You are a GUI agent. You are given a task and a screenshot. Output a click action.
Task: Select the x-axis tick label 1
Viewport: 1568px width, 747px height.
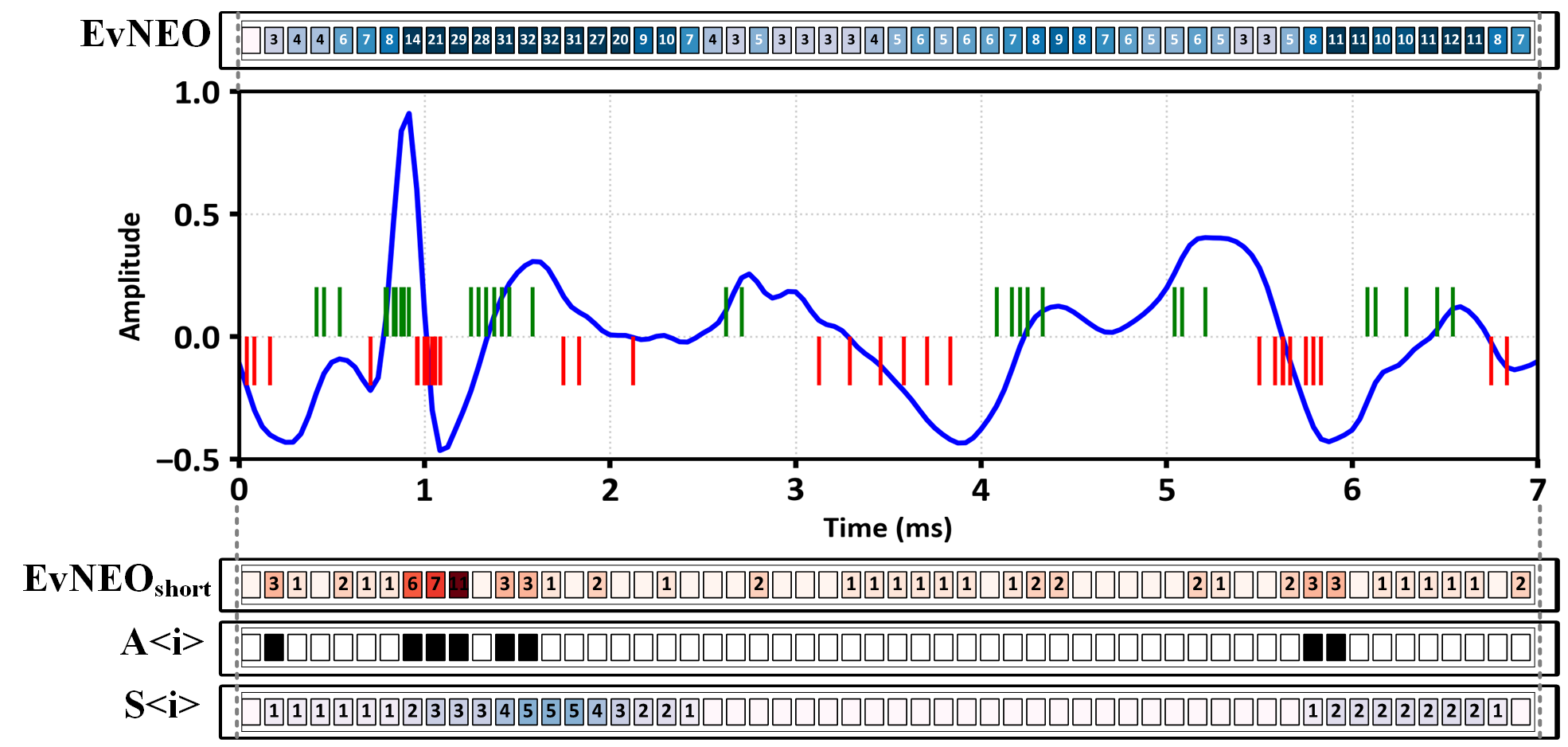[424, 491]
